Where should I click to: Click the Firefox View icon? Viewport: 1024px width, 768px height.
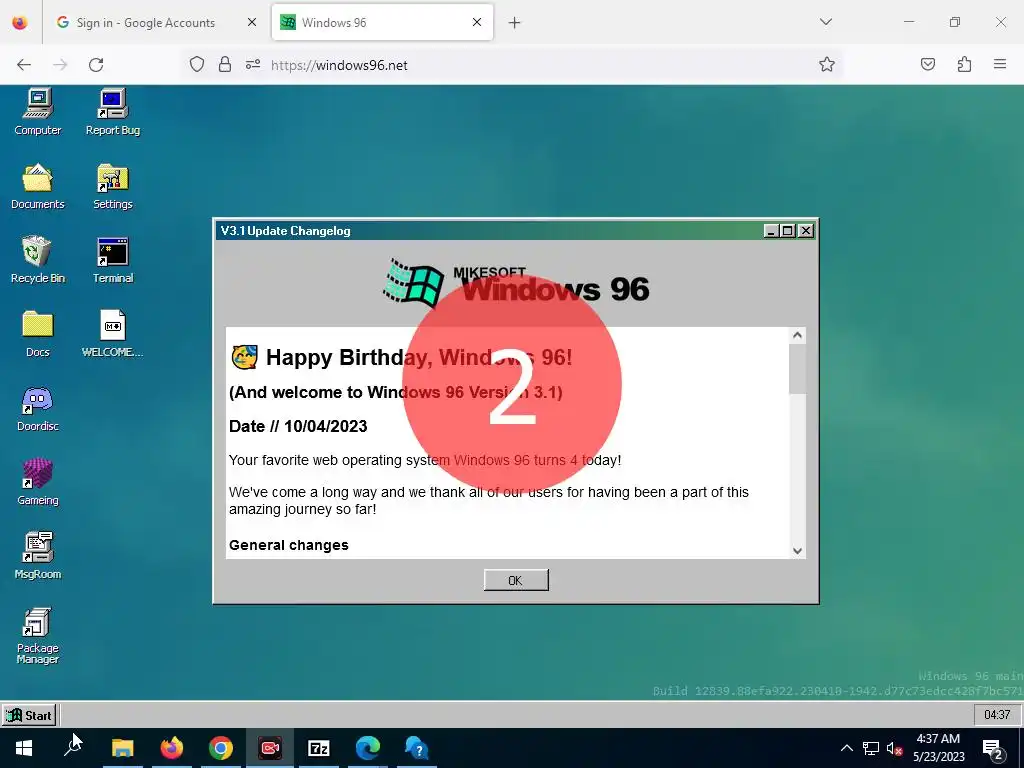[20, 22]
